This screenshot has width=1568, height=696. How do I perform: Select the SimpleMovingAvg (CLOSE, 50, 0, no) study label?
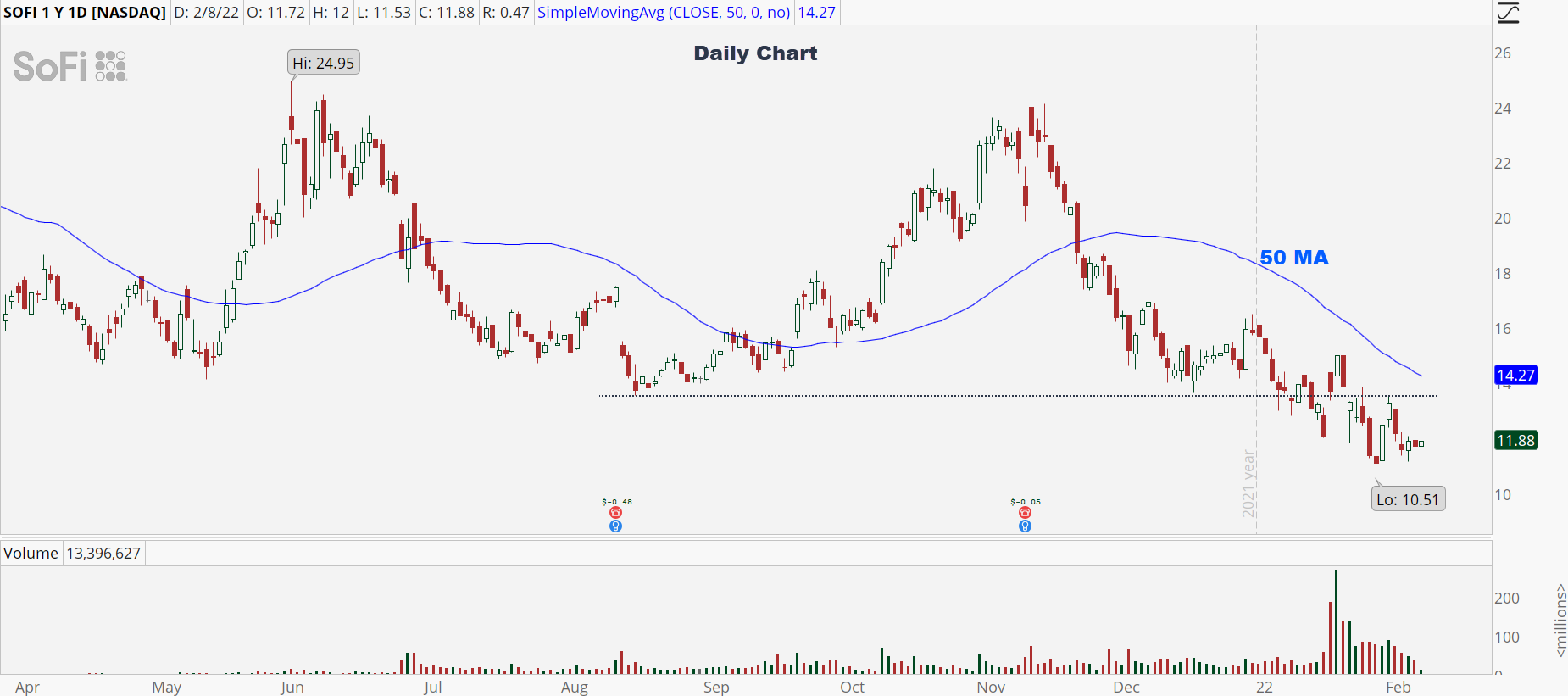click(664, 13)
